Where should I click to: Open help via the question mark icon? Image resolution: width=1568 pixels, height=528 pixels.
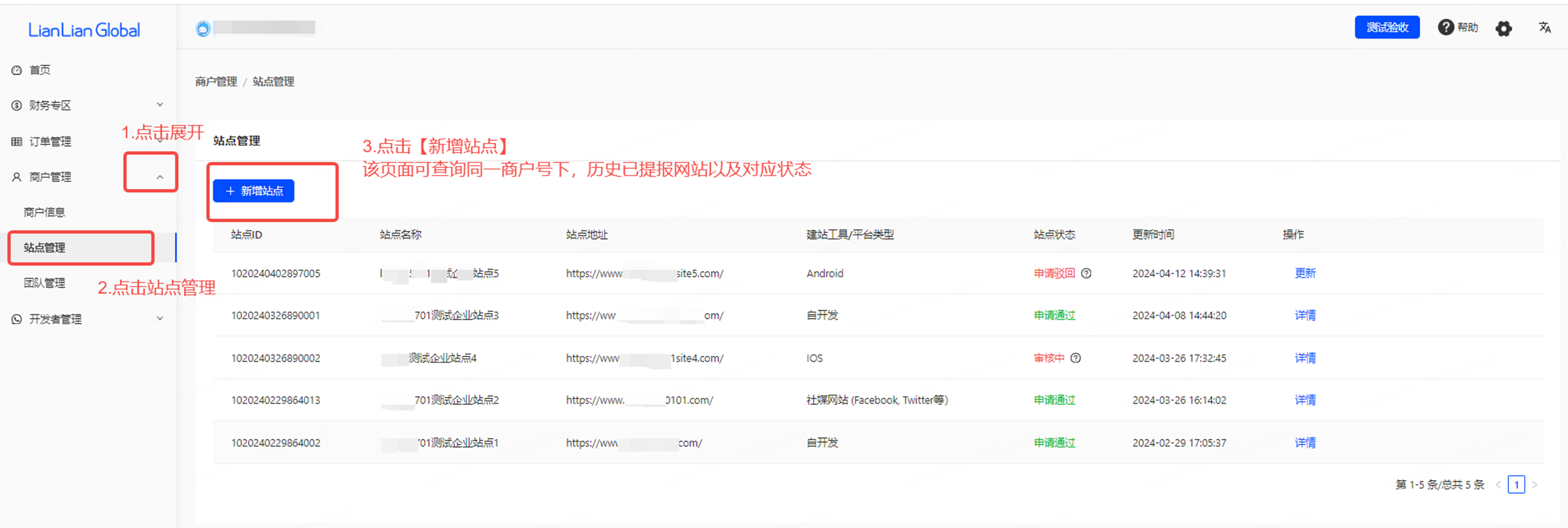(x=1445, y=27)
